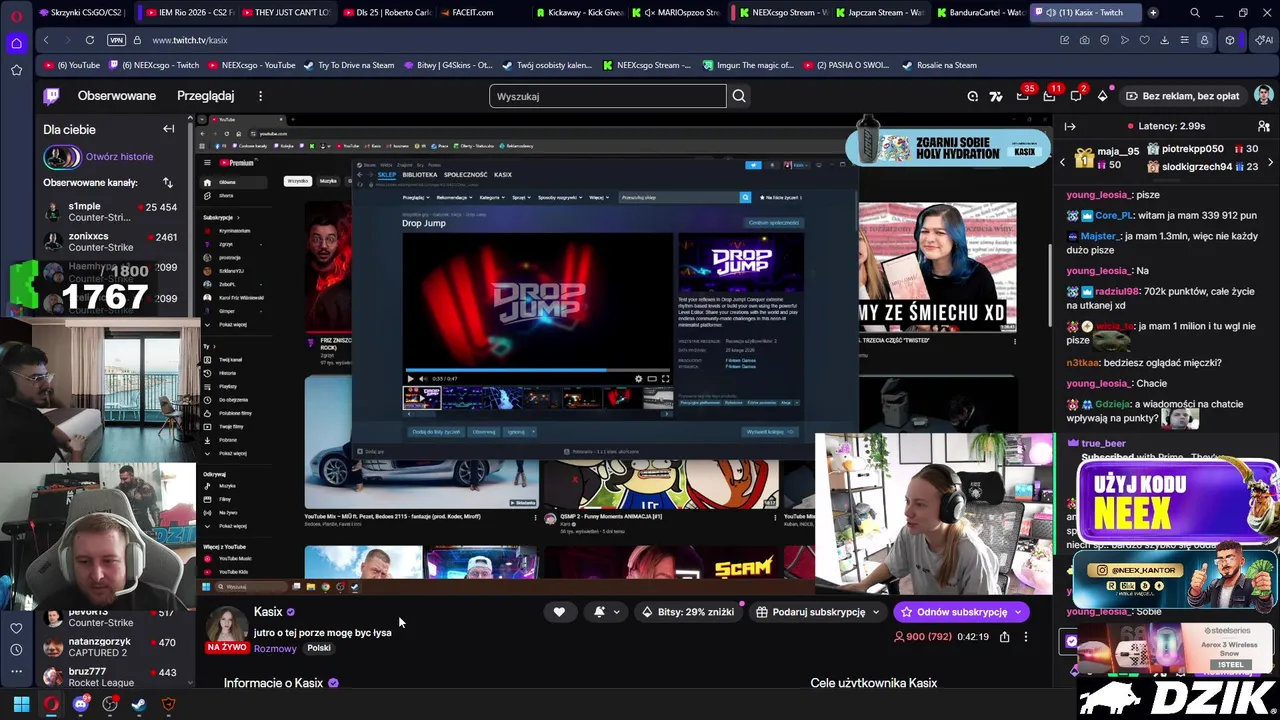Go back with the browser back arrow

click(x=46, y=40)
